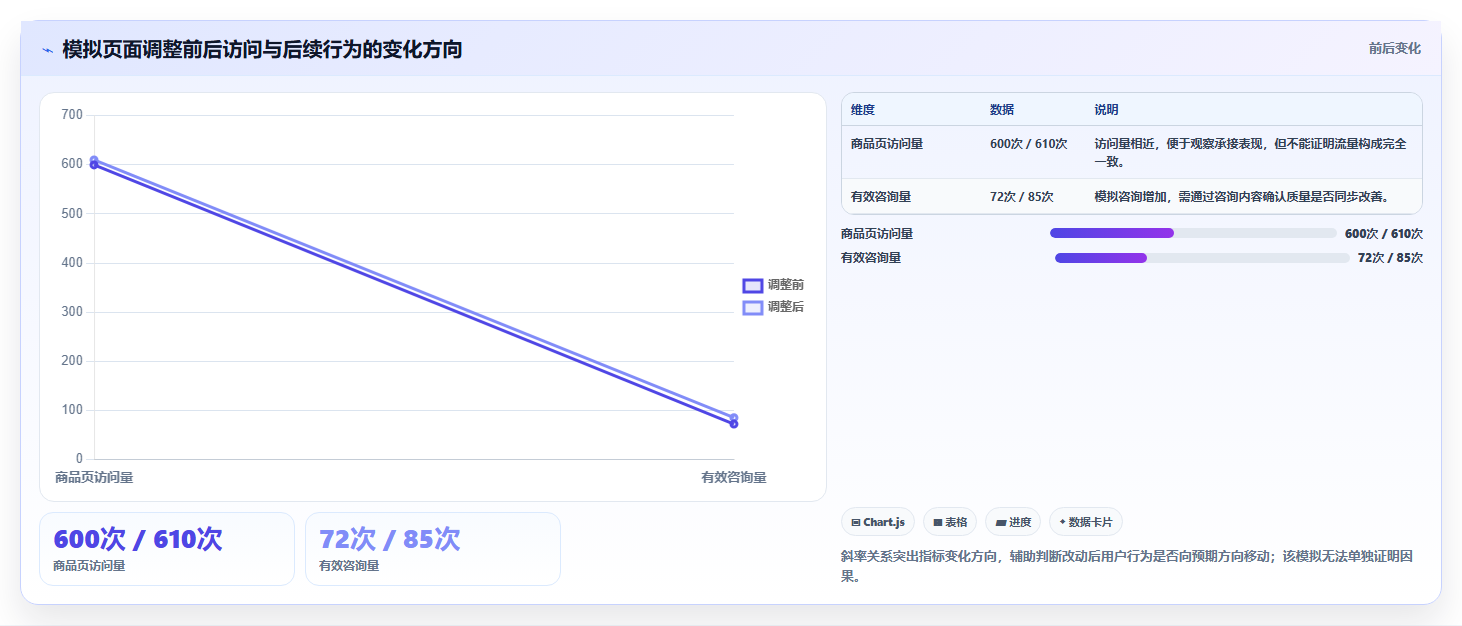
Task: Click the description starting 模拟咨询增加
Action: click(x=1242, y=197)
